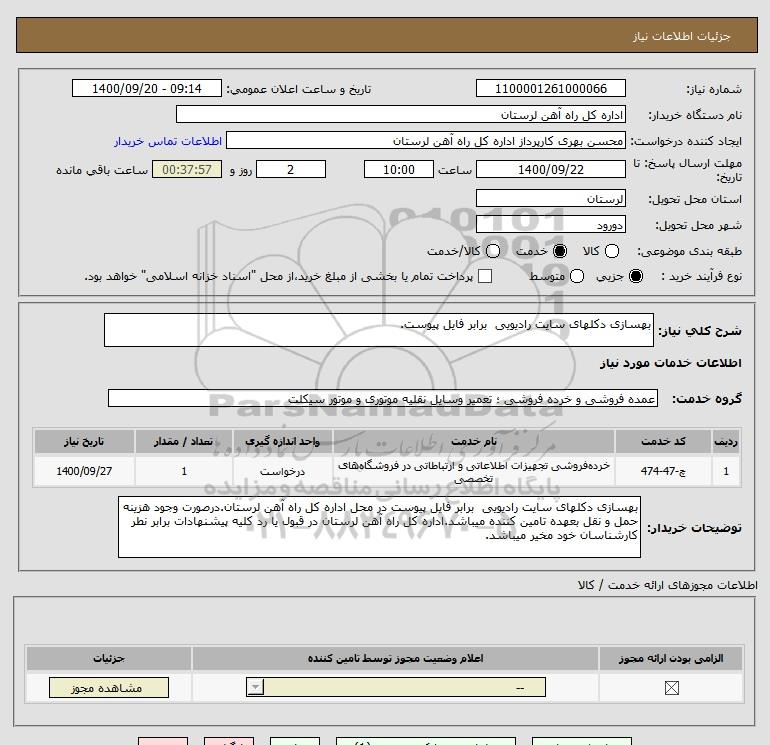Click the اعلام وضعیت مجوز header

(x=395, y=658)
